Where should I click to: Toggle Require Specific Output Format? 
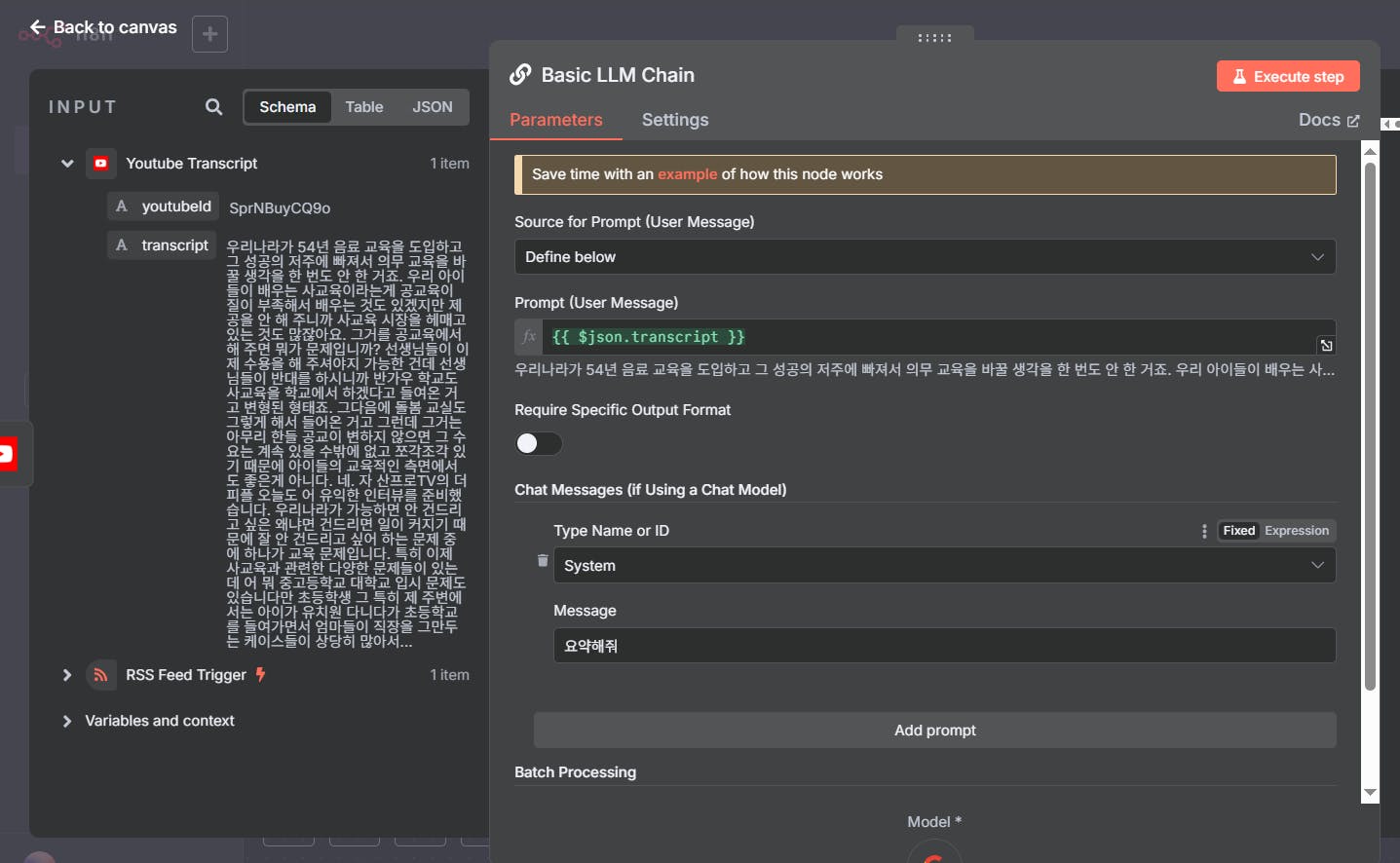tap(539, 443)
